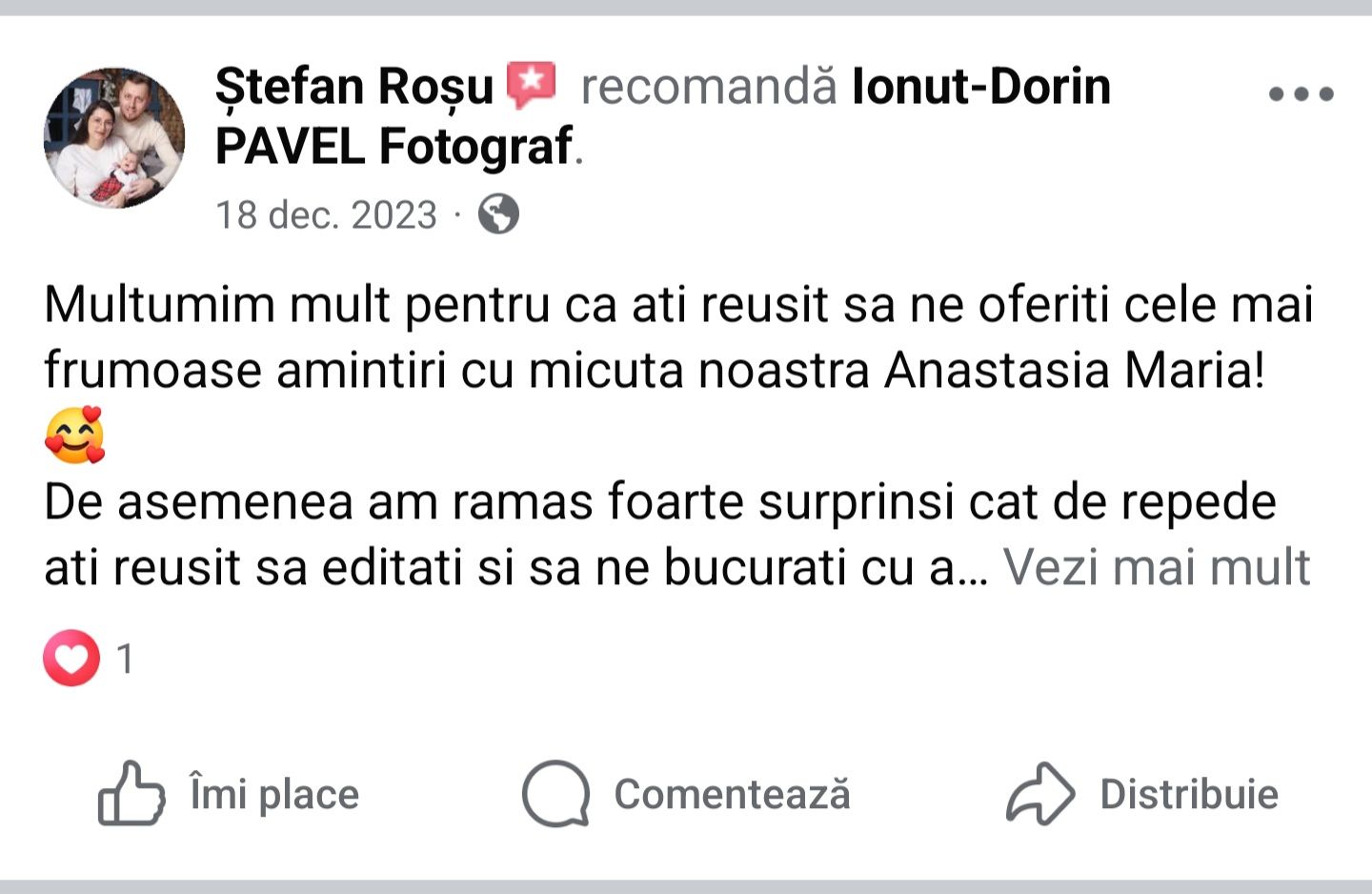This screenshot has height=894, width=1372.
Task: Expand the post with Vezi mai mult
Action: pos(1157,567)
